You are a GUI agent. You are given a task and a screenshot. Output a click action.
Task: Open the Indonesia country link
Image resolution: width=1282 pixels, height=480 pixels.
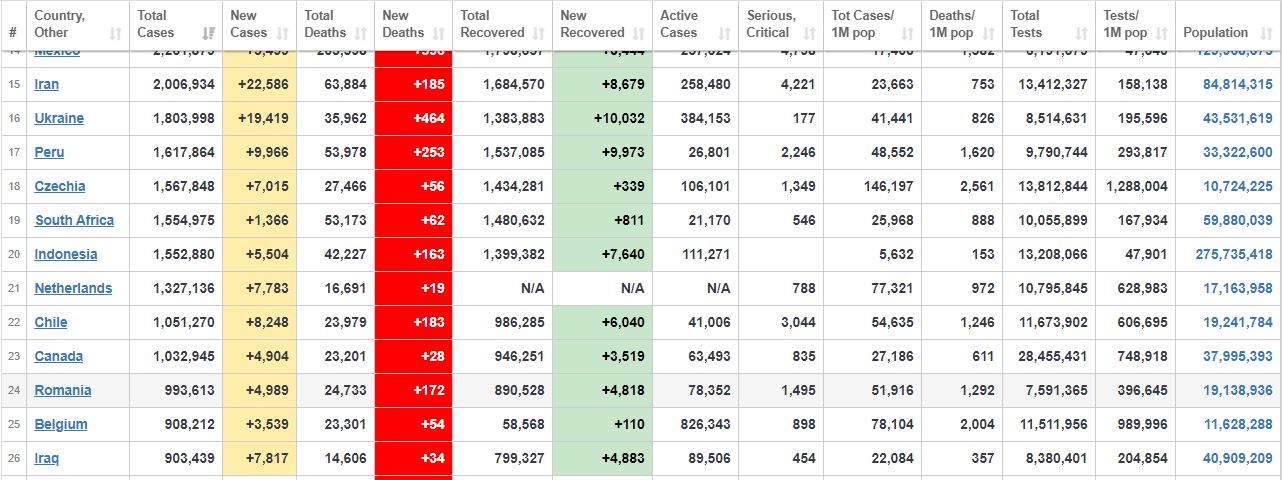coord(66,254)
